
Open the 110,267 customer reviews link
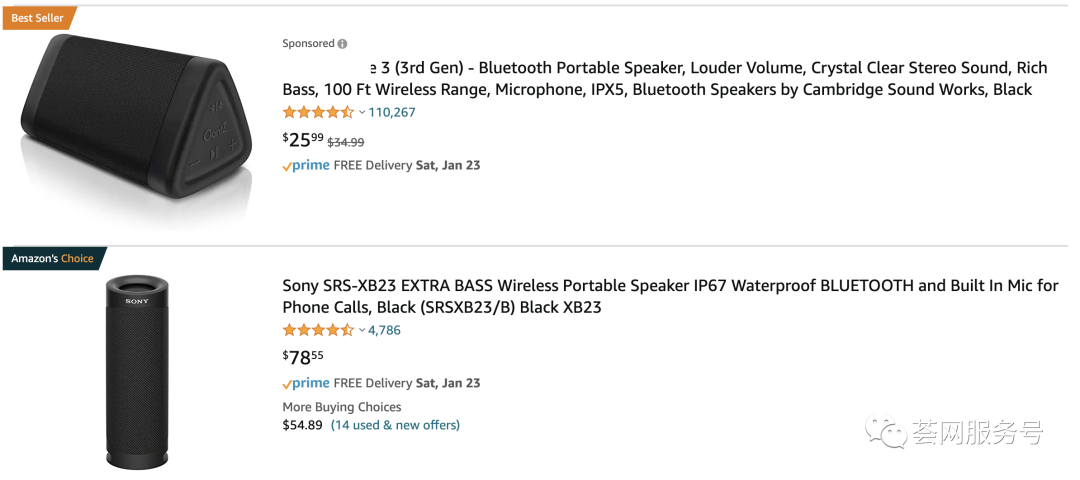392,112
